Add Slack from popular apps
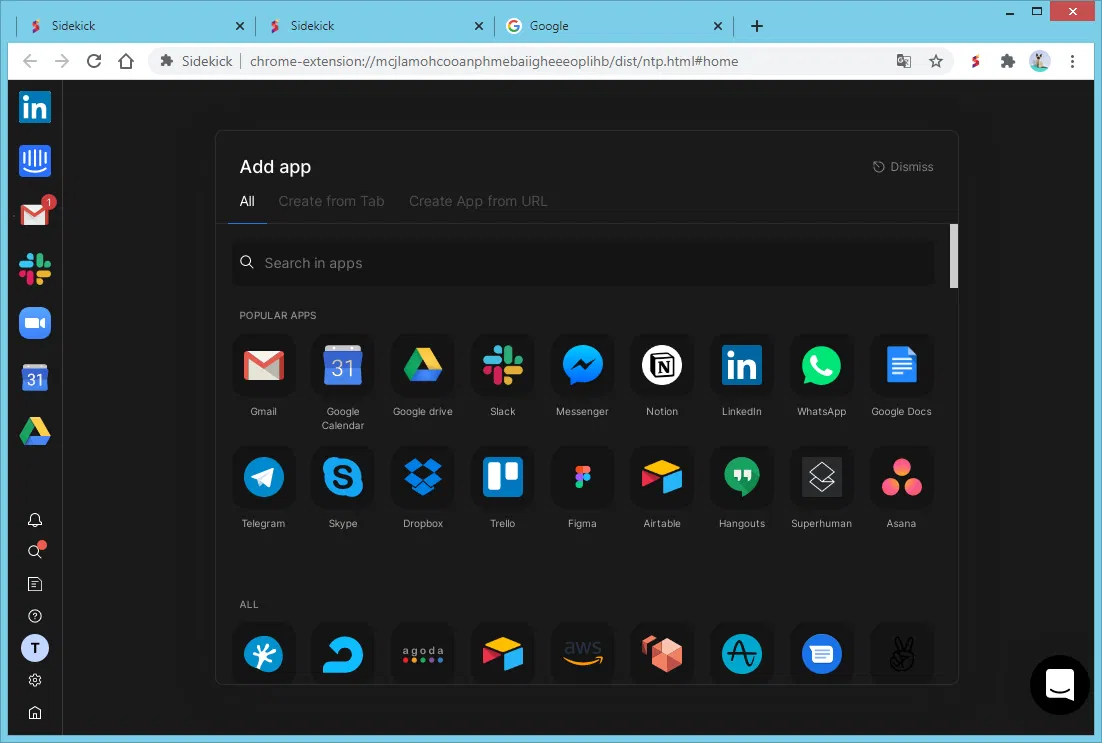 click(503, 366)
